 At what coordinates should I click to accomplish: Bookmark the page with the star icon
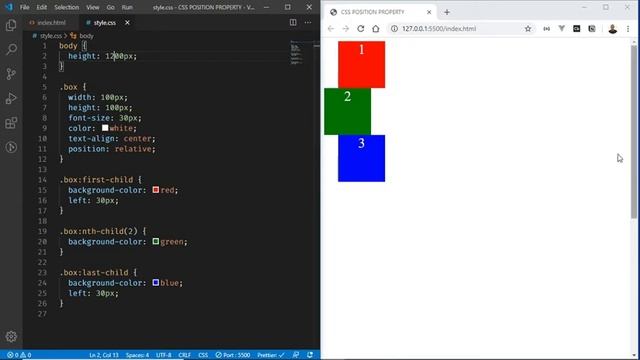pos(528,29)
